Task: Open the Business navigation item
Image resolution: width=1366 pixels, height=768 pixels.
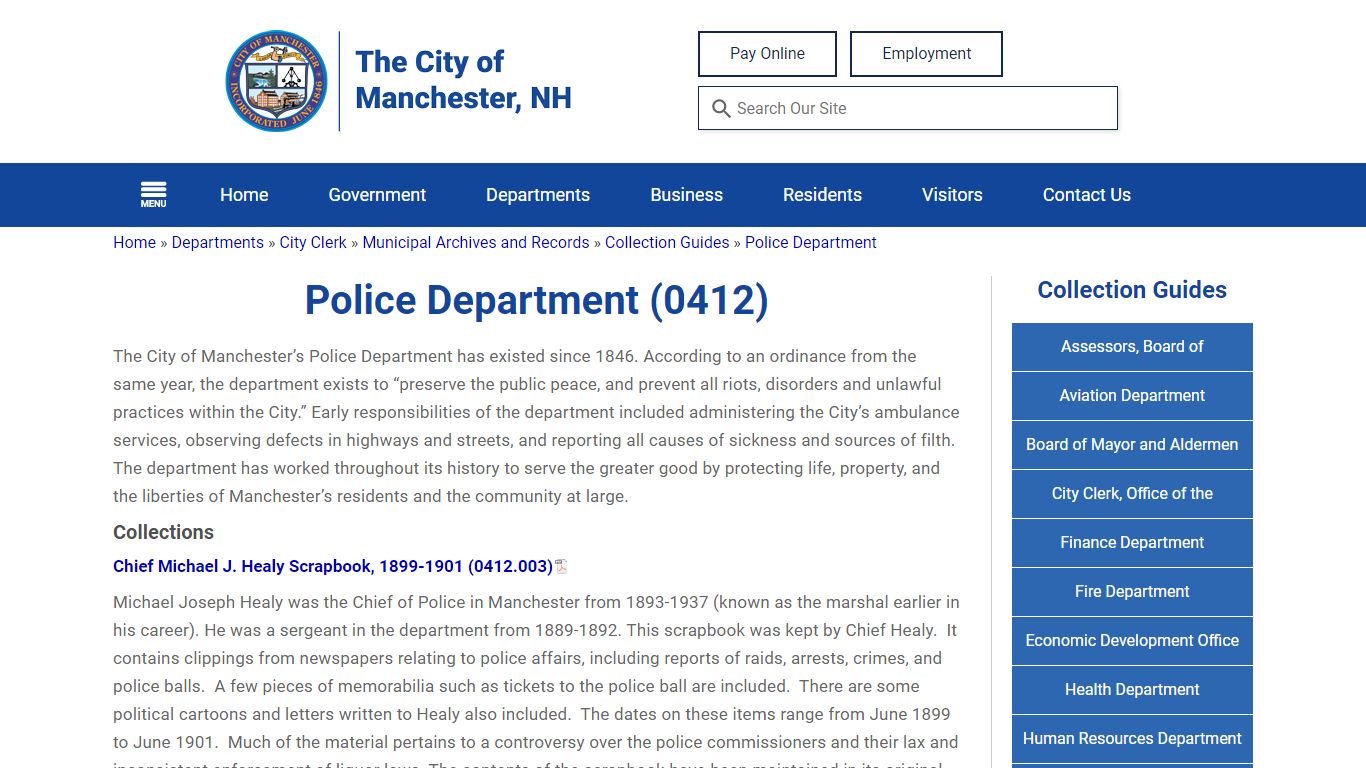Action: pyautogui.click(x=686, y=195)
